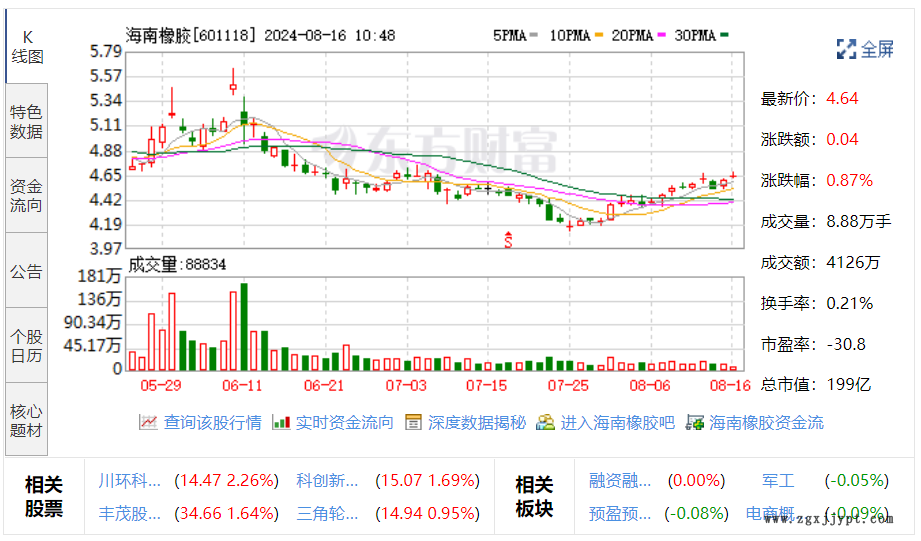Open related sector 电商概 link
Viewport: 921px width, 541px height.
click(x=770, y=513)
